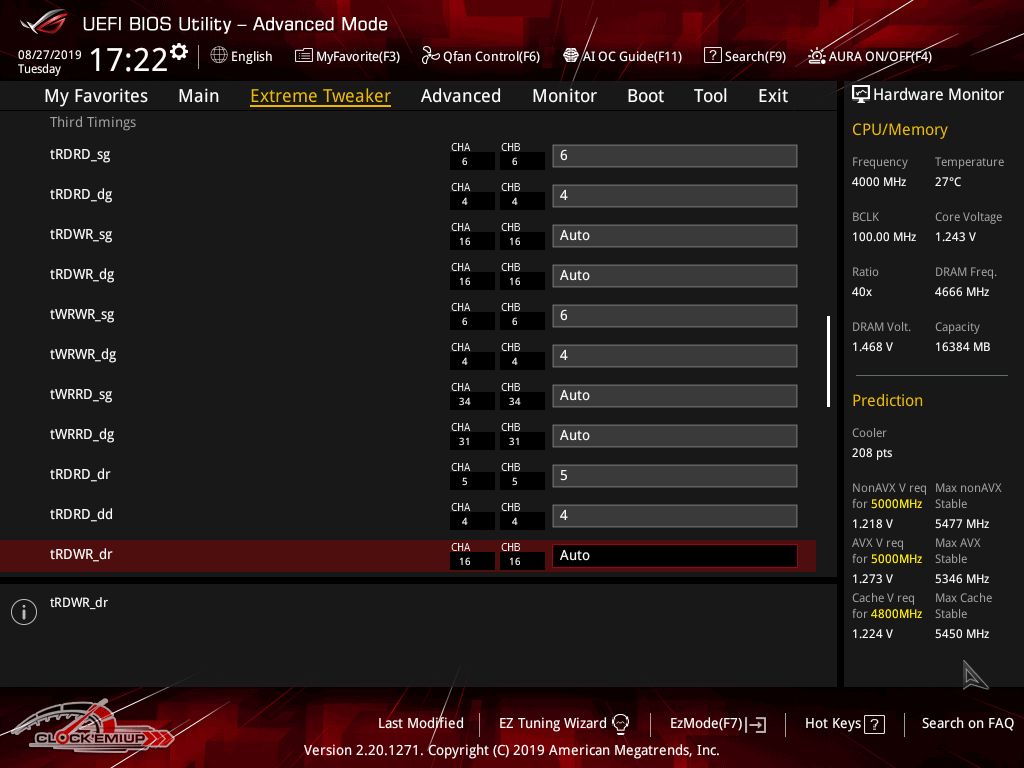Open Search(F9) question mark icon
This screenshot has height=768, width=1024.
pos(712,56)
